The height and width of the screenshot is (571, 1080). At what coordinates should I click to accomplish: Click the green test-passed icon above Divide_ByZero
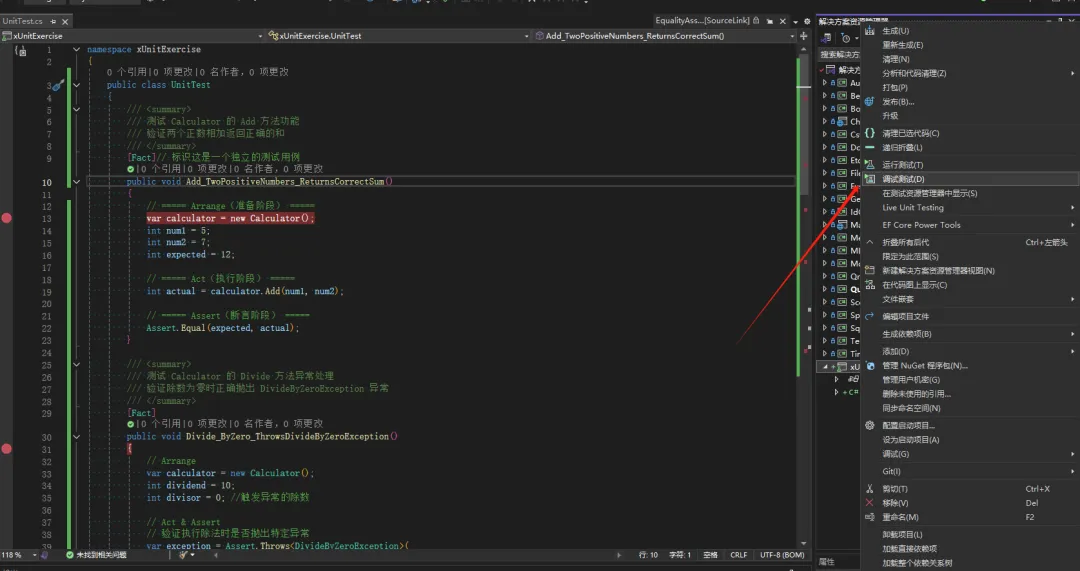point(130,424)
